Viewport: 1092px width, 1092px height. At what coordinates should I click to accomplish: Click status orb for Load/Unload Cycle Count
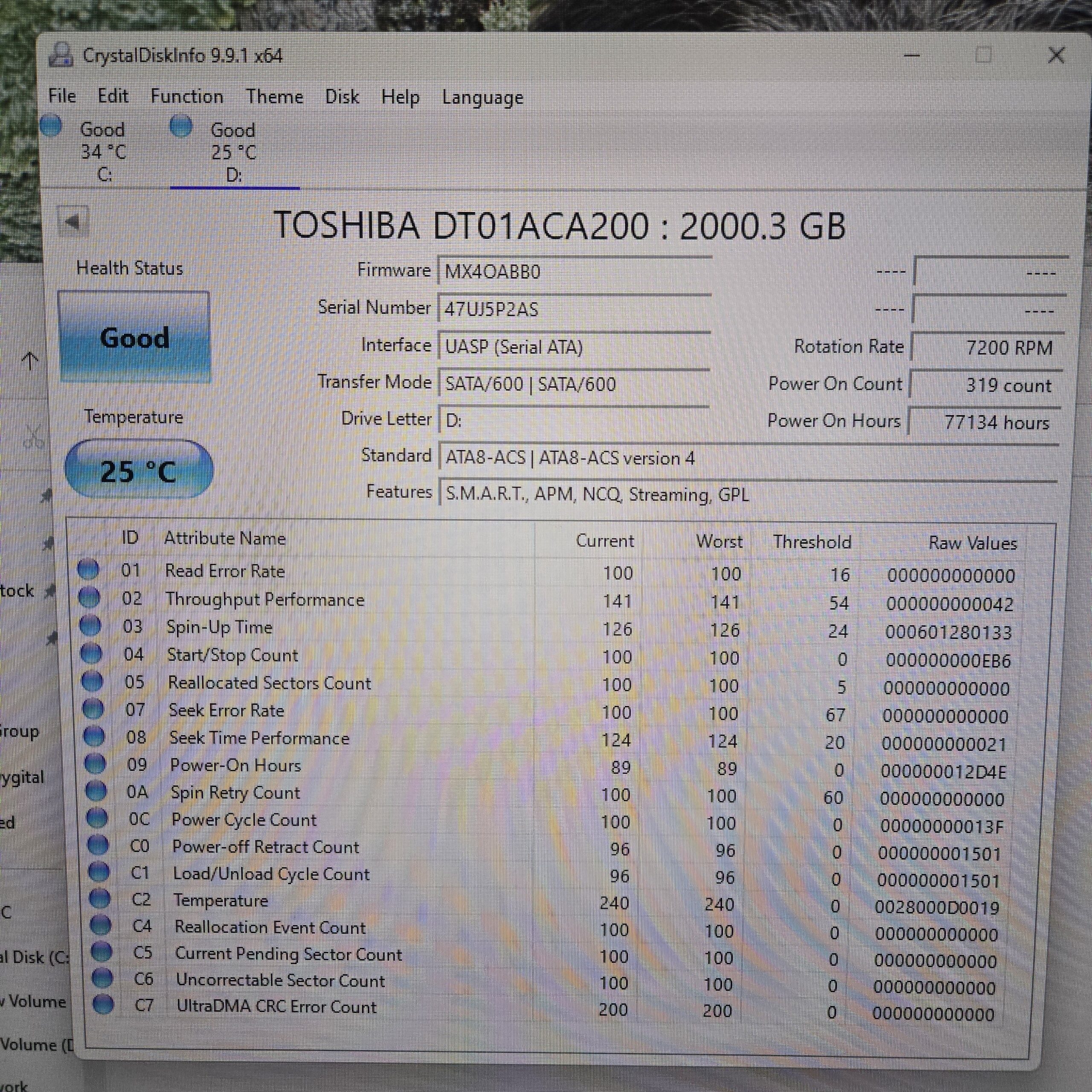point(99,872)
